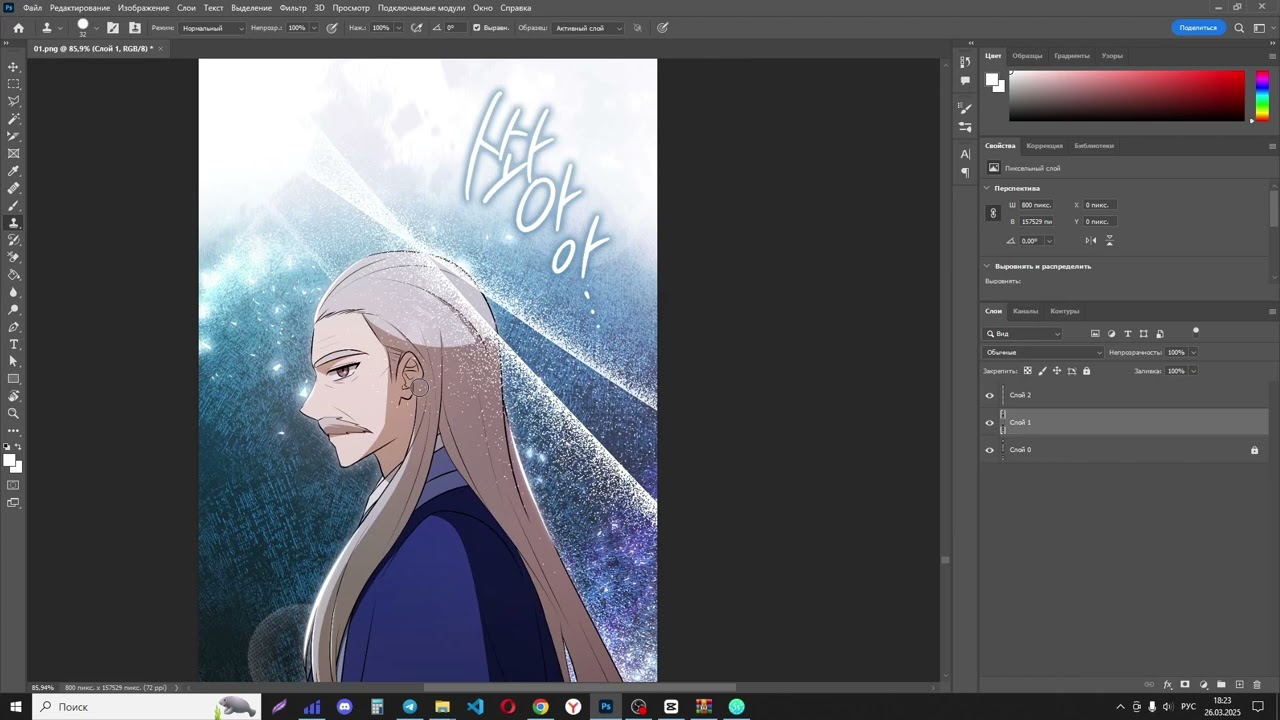
Task: Hide layer Слой 2
Action: point(990,395)
